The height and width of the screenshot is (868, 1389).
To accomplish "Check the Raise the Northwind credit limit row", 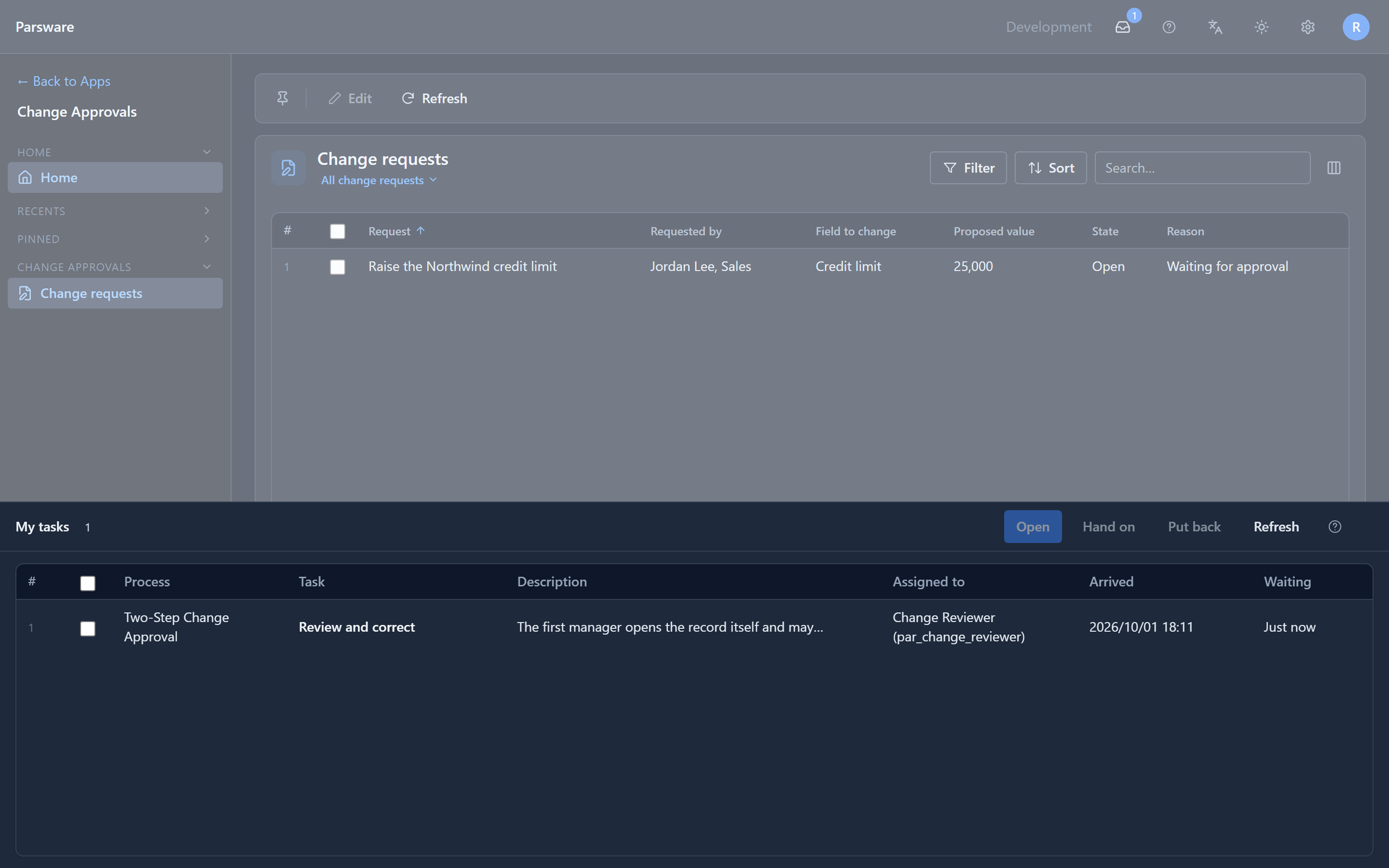I will click(x=337, y=267).
